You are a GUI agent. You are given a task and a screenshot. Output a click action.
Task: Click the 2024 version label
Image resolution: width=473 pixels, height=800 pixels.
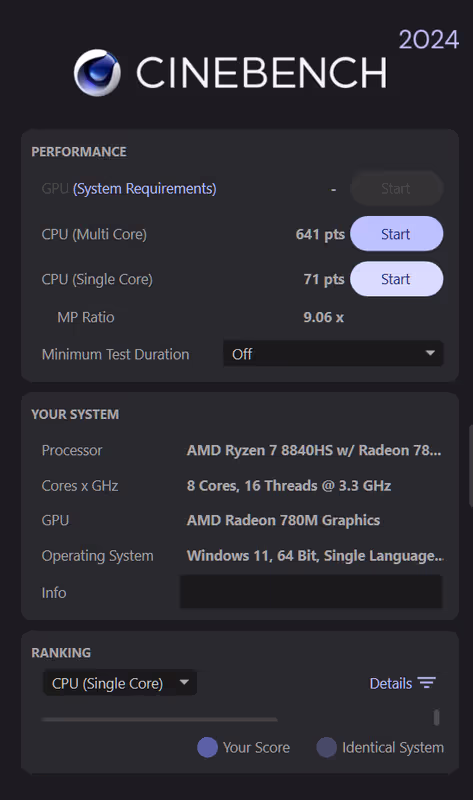point(429,40)
